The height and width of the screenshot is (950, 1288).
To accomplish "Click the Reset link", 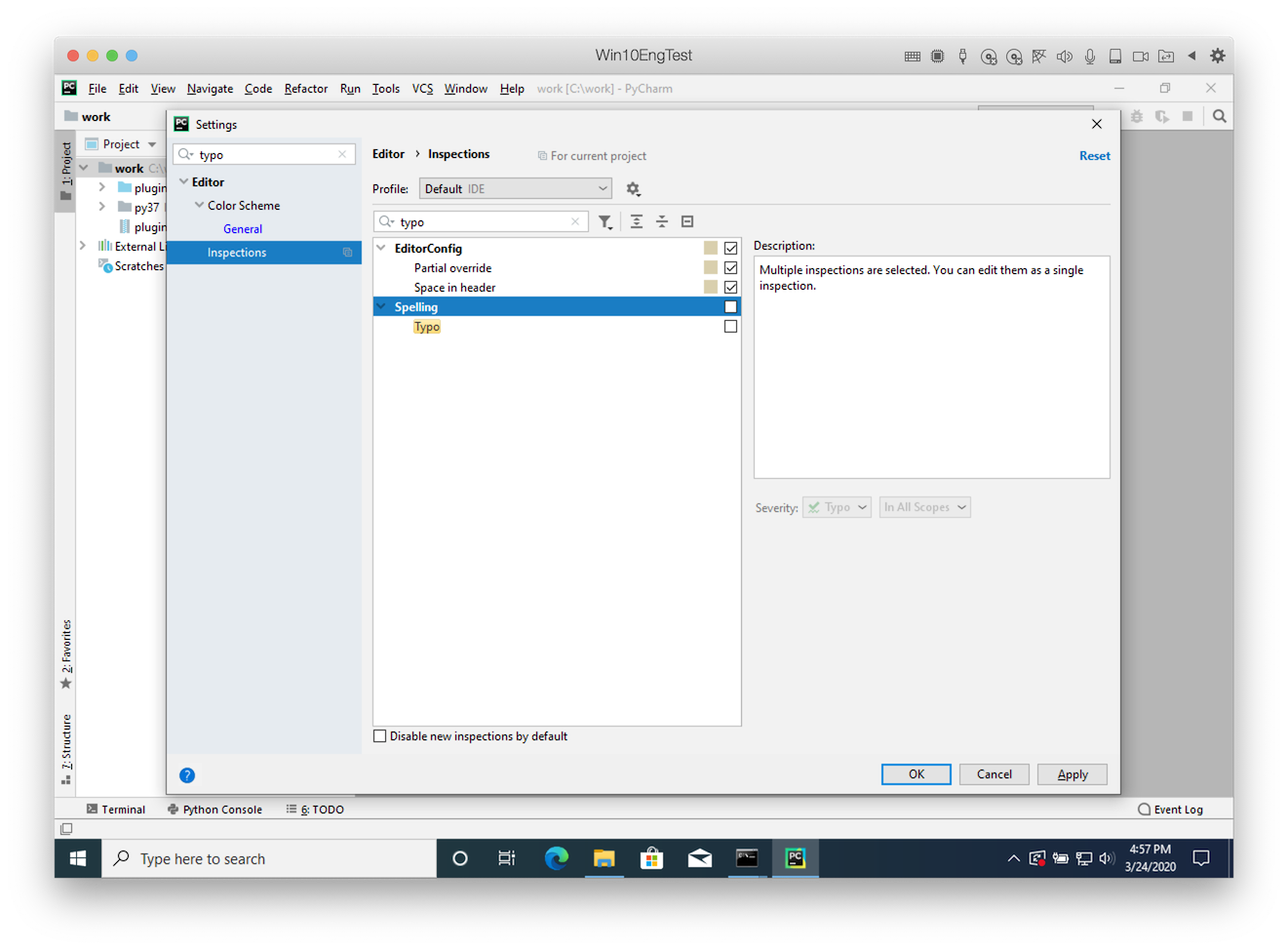I will [1094, 156].
